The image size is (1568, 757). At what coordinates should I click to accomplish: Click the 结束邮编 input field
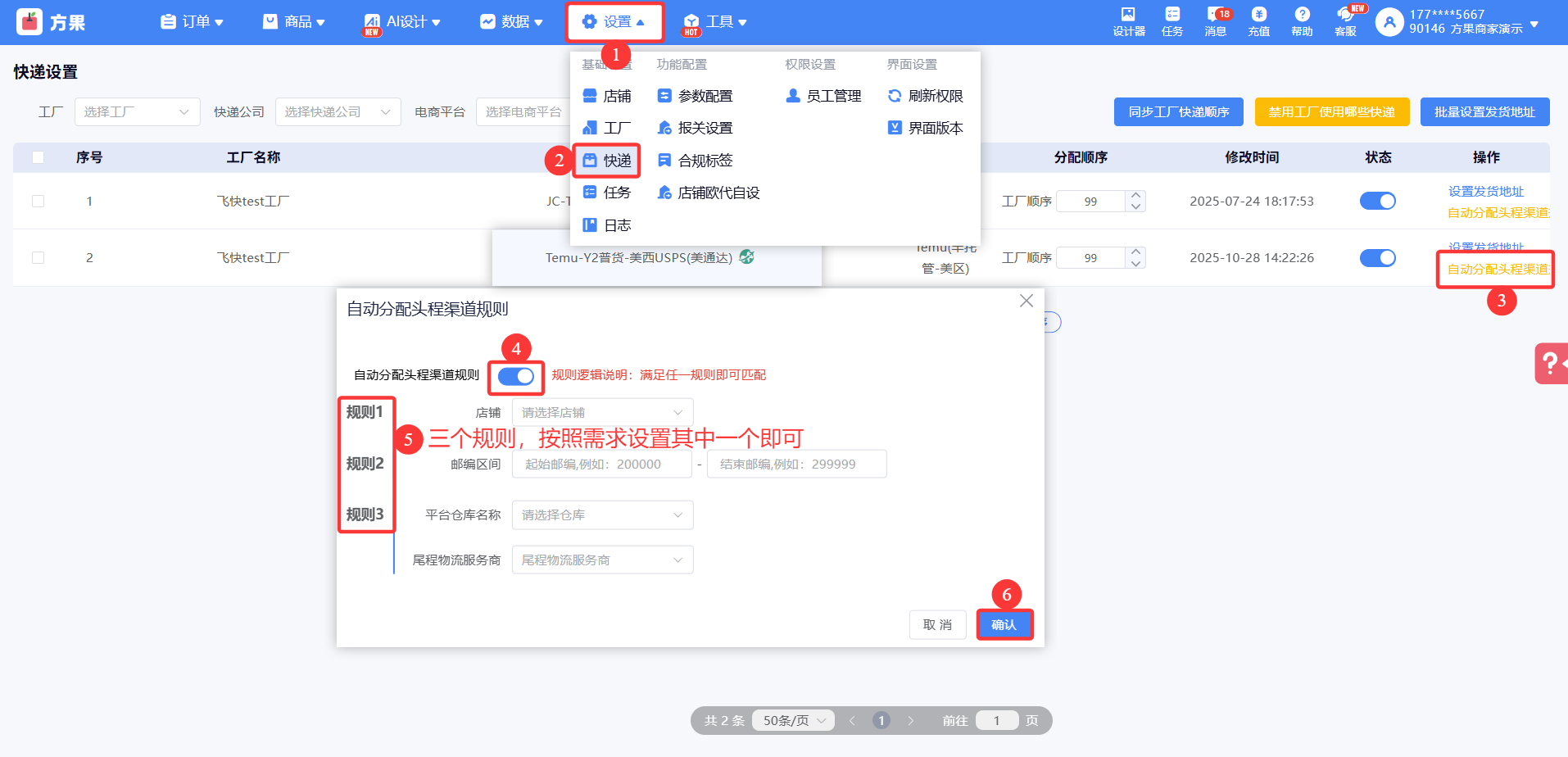coord(797,465)
